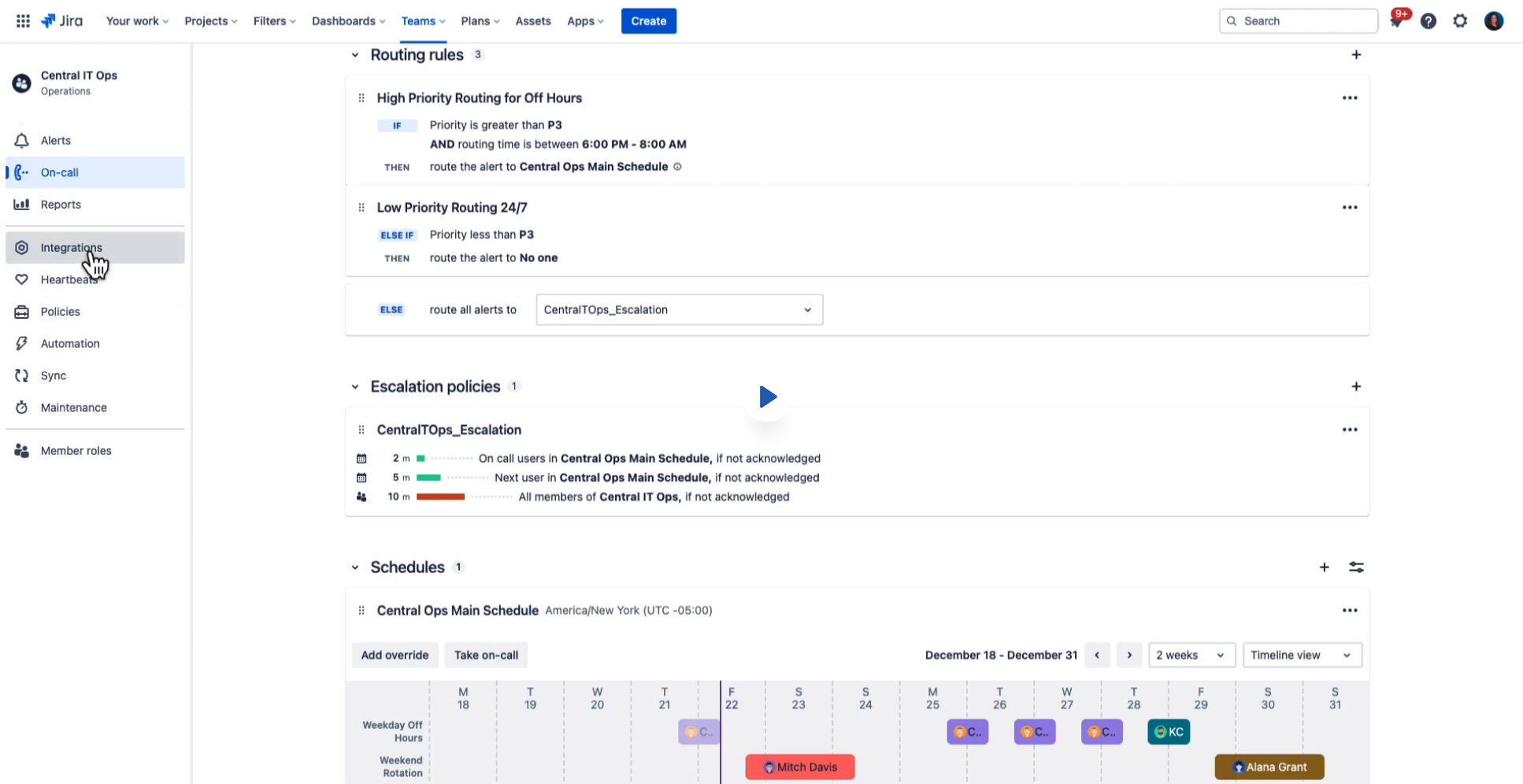Open Reports from the sidebar
The width and height of the screenshot is (1523, 784).
(60, 204)
